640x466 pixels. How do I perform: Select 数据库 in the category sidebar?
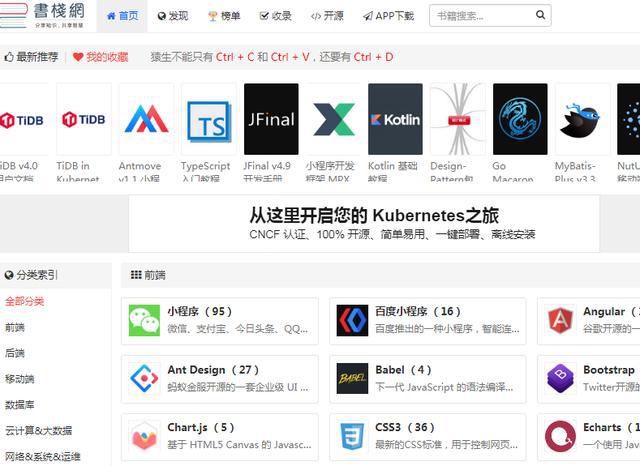[x=20, y=404]
